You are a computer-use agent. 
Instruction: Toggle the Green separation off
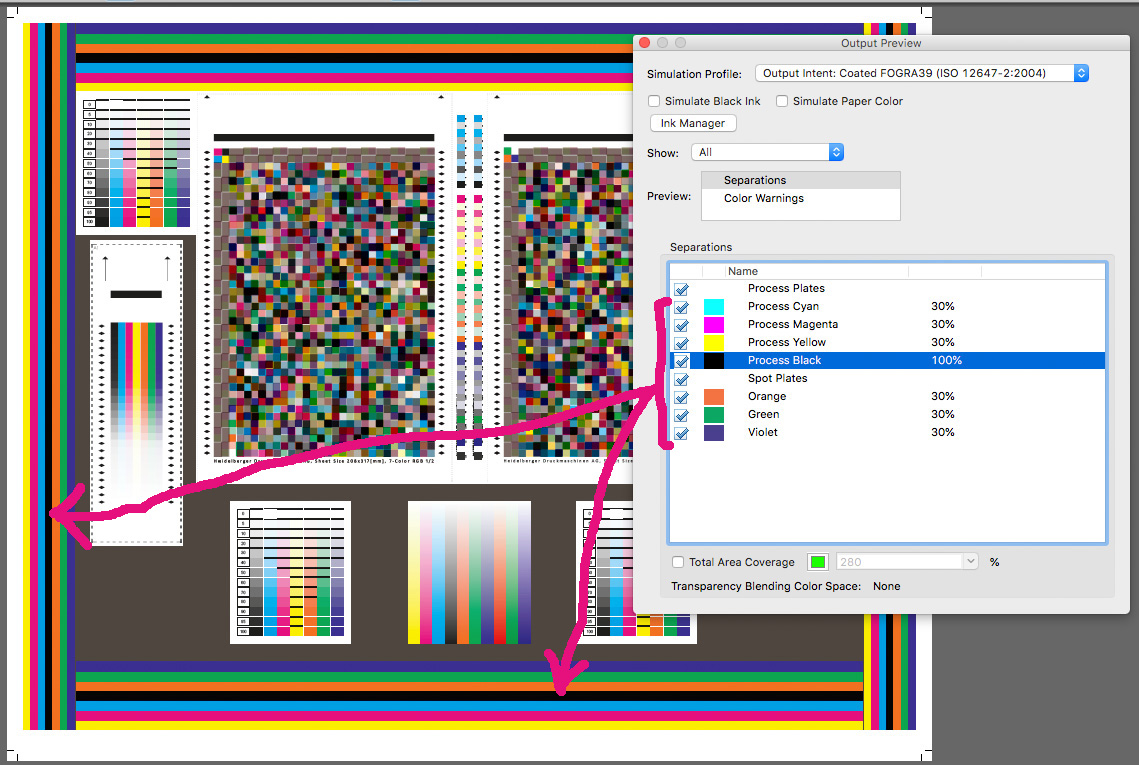[681, 415]
